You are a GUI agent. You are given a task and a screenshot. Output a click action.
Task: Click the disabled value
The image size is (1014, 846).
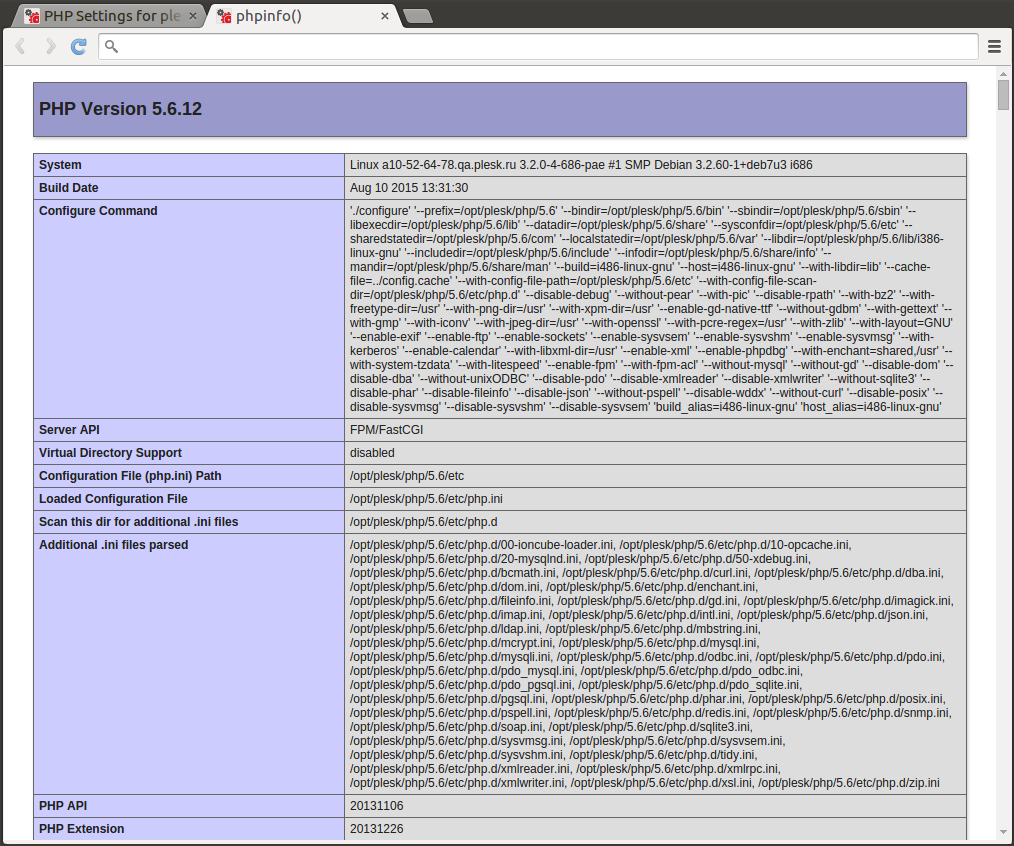point(372,453)
